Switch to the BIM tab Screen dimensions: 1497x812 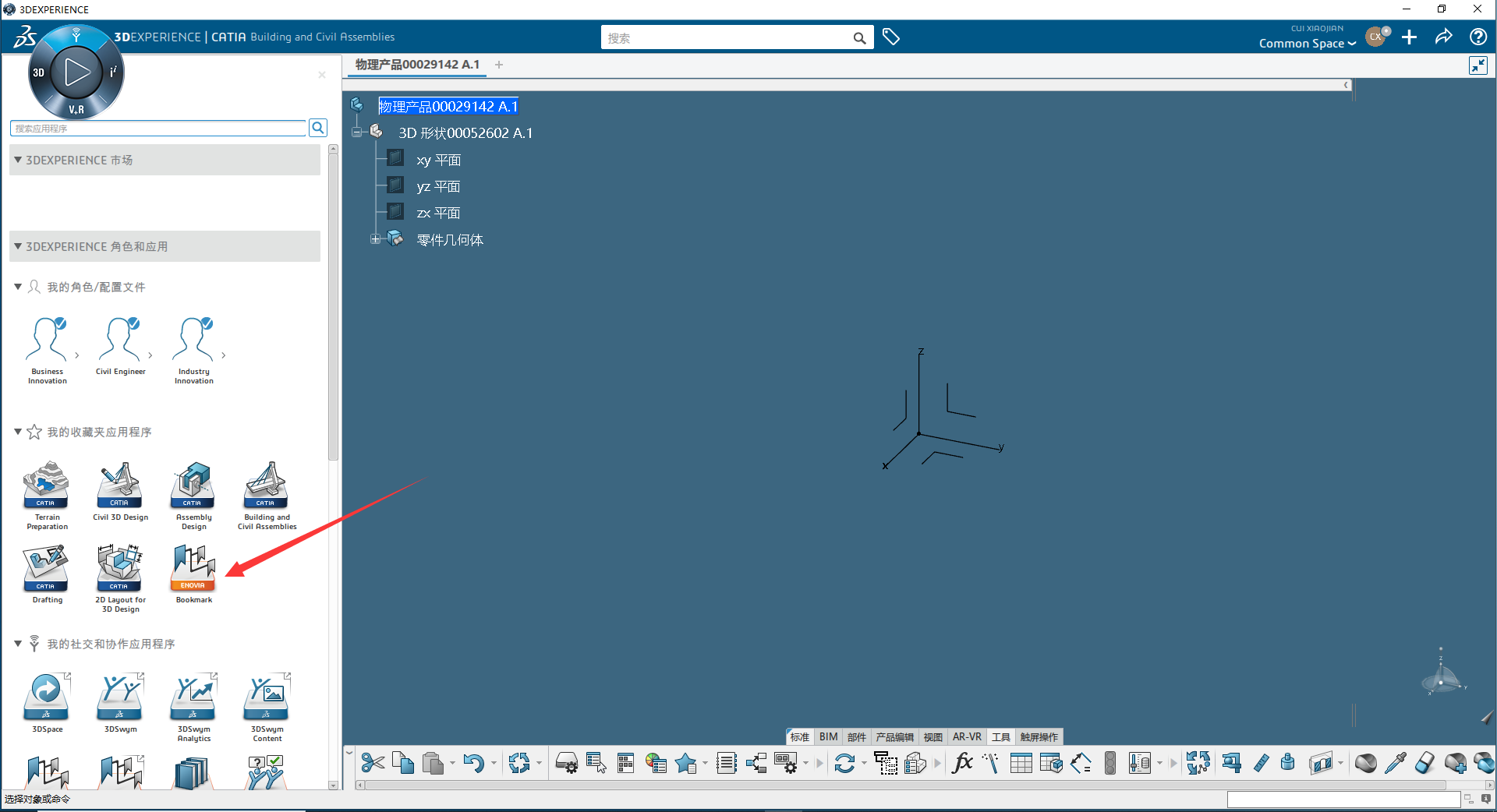click(827, 736)
